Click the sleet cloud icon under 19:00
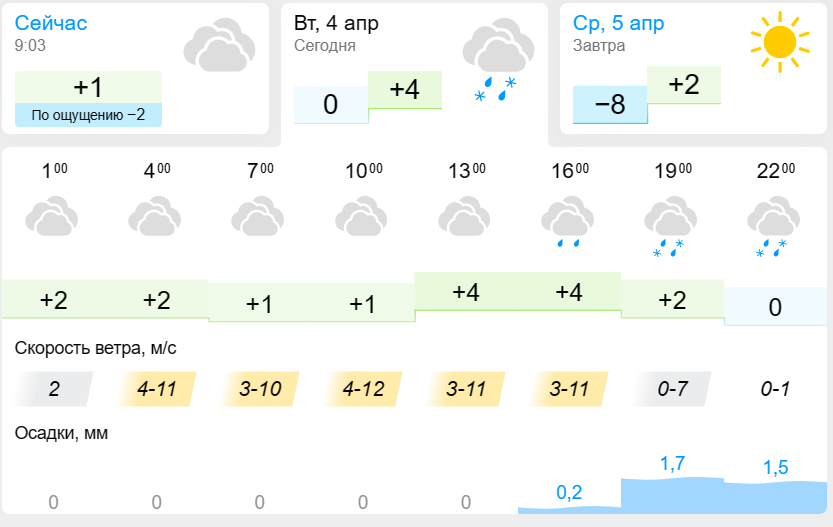Viewport: 833px width, 527px height. click(x=670, y=226)
